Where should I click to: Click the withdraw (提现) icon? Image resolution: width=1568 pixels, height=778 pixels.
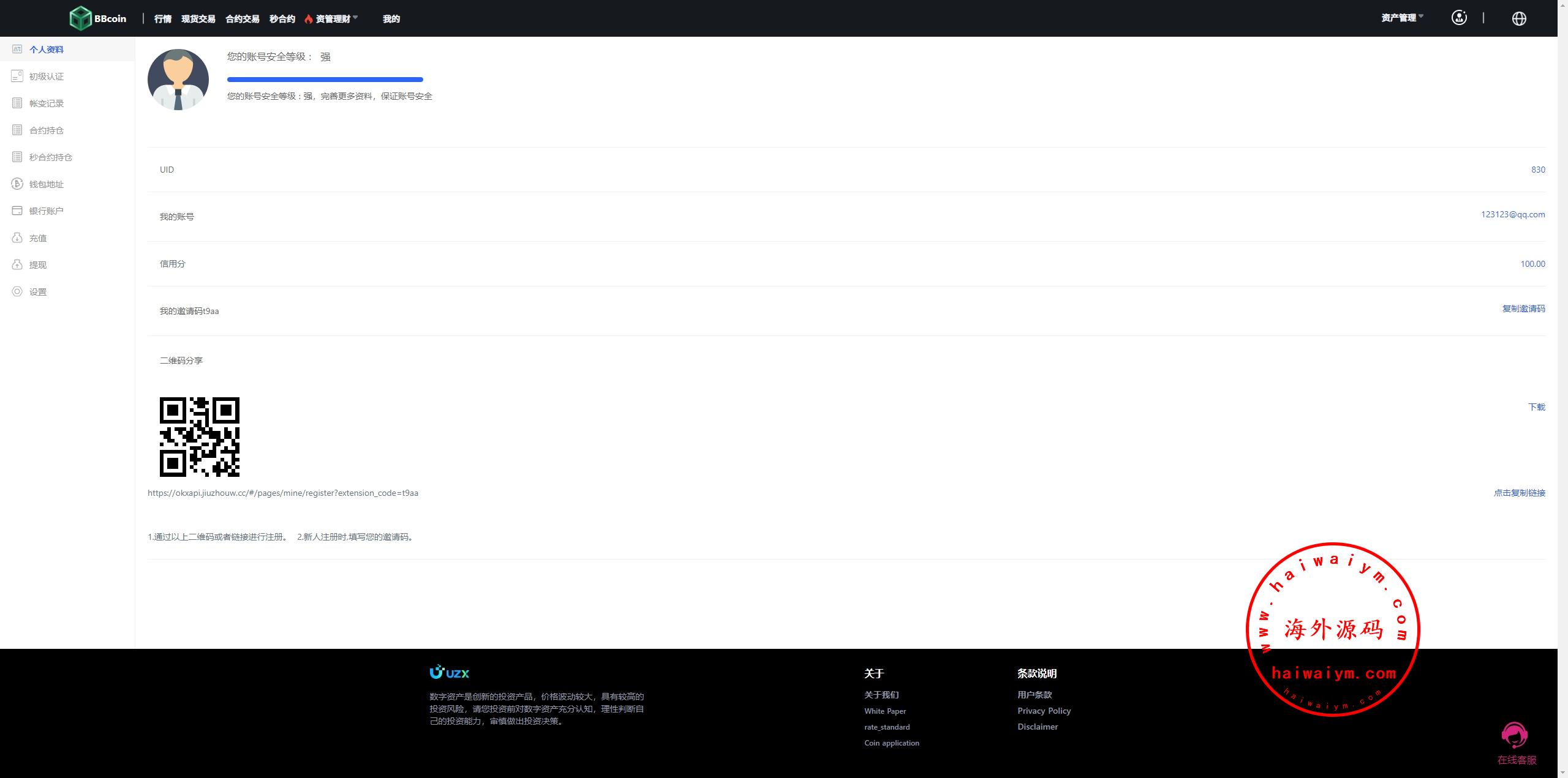coord(17,265)
